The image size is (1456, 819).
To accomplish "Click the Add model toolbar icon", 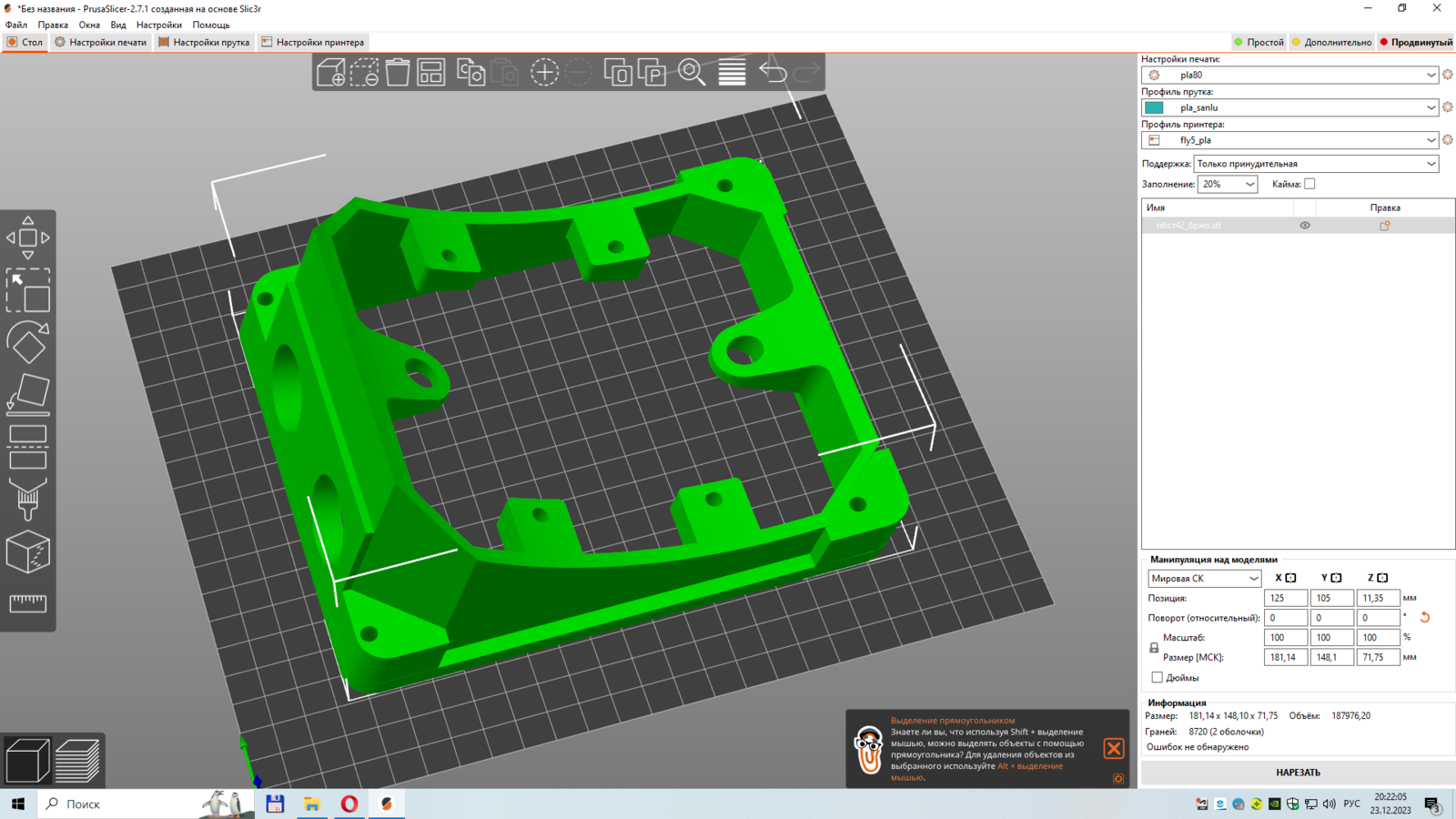I will pyautogui.click(x=330, y=72).
